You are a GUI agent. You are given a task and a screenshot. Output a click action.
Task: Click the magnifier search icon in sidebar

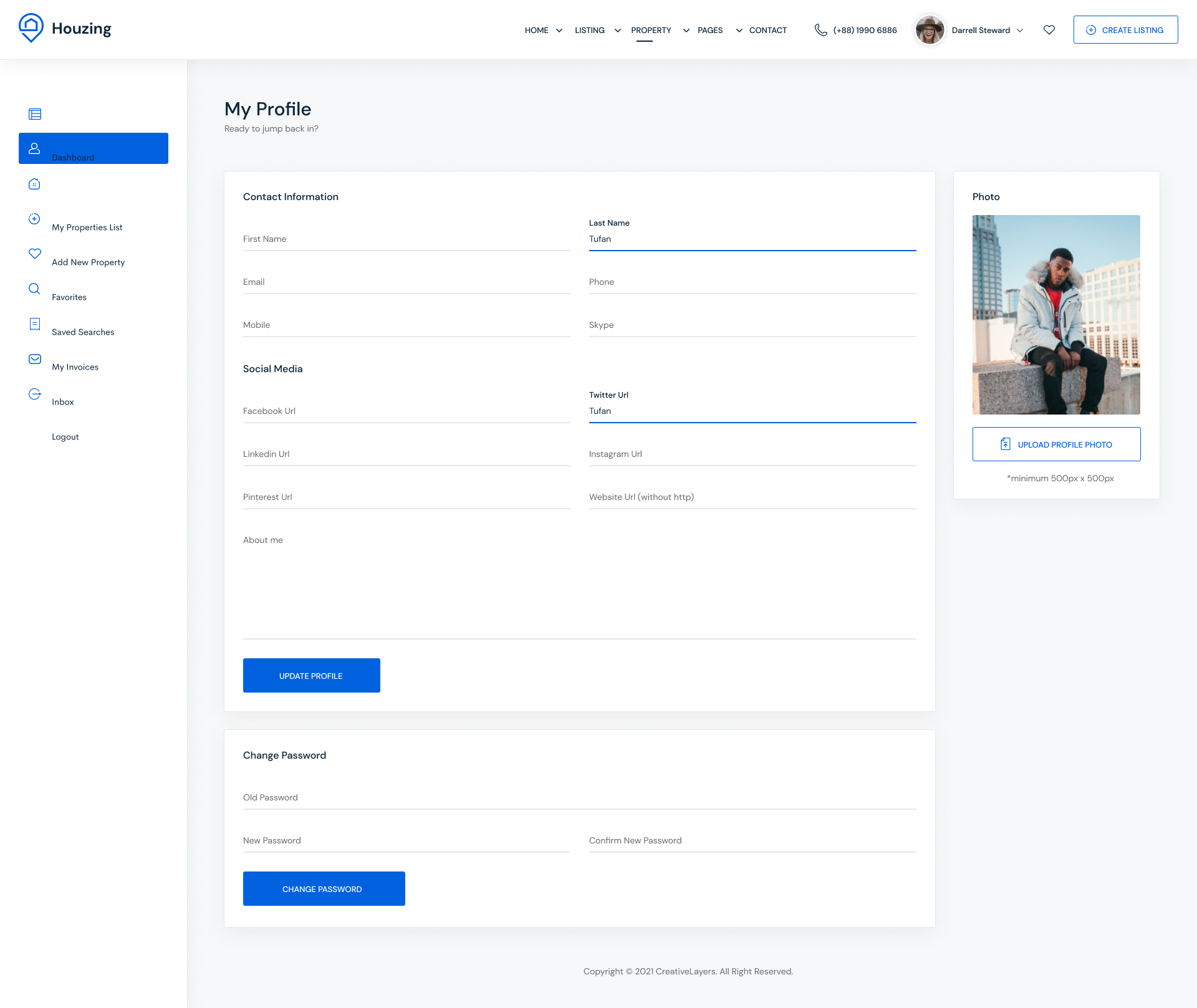click(34, 289)
